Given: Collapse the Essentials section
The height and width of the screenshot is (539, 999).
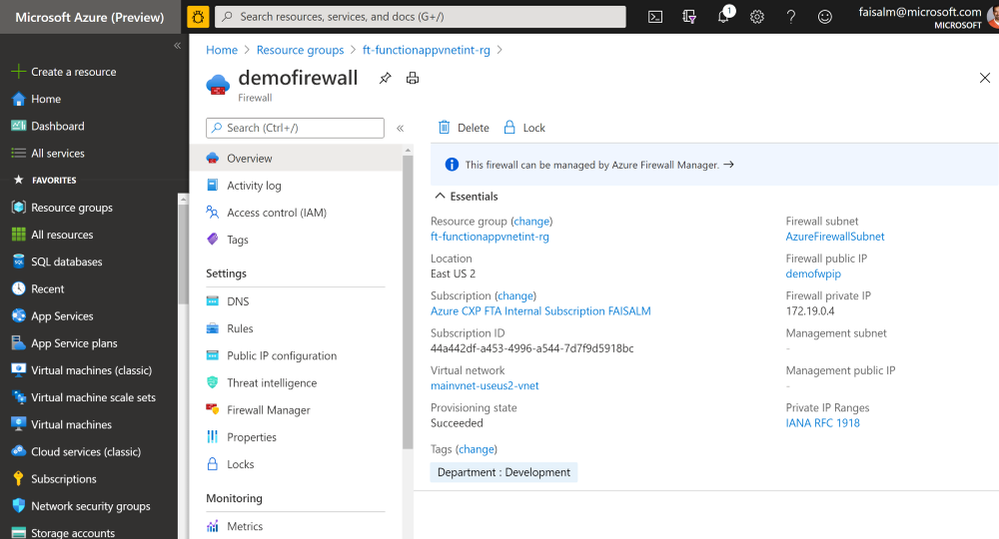Looking at the screenshot, I should (x=440, y=196).
